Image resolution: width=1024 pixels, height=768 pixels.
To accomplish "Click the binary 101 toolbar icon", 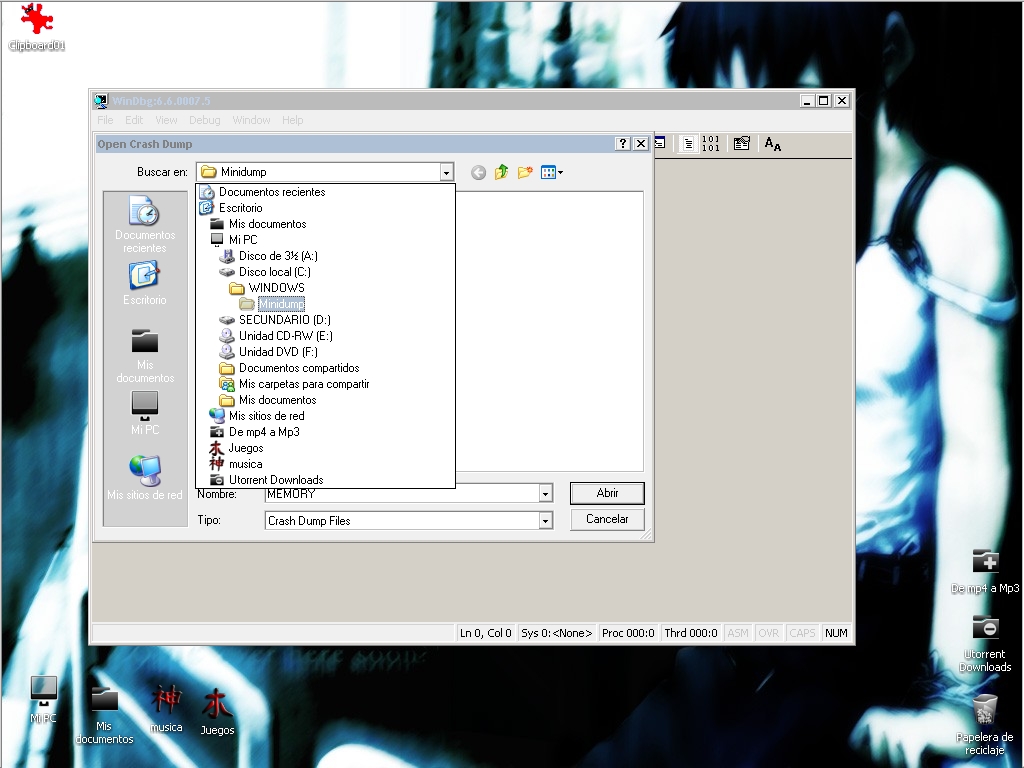I will click(x=711, y=144).
